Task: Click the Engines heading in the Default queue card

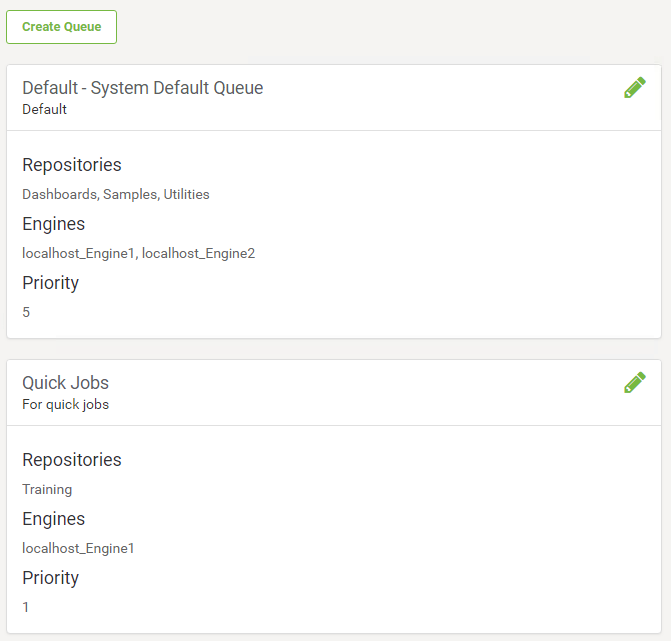Action: (53, 224)
